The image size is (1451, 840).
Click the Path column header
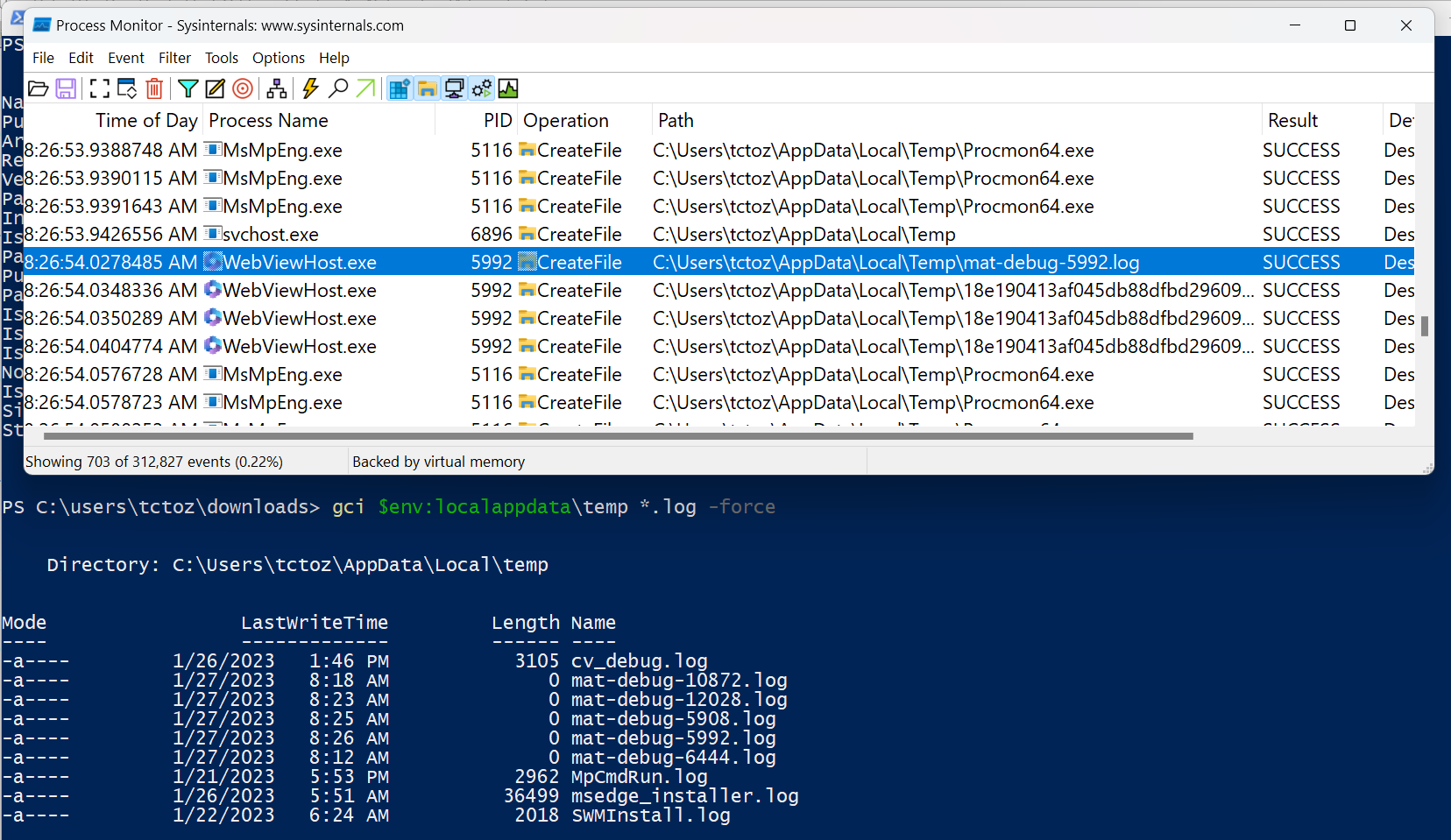[x=957, y=120]
